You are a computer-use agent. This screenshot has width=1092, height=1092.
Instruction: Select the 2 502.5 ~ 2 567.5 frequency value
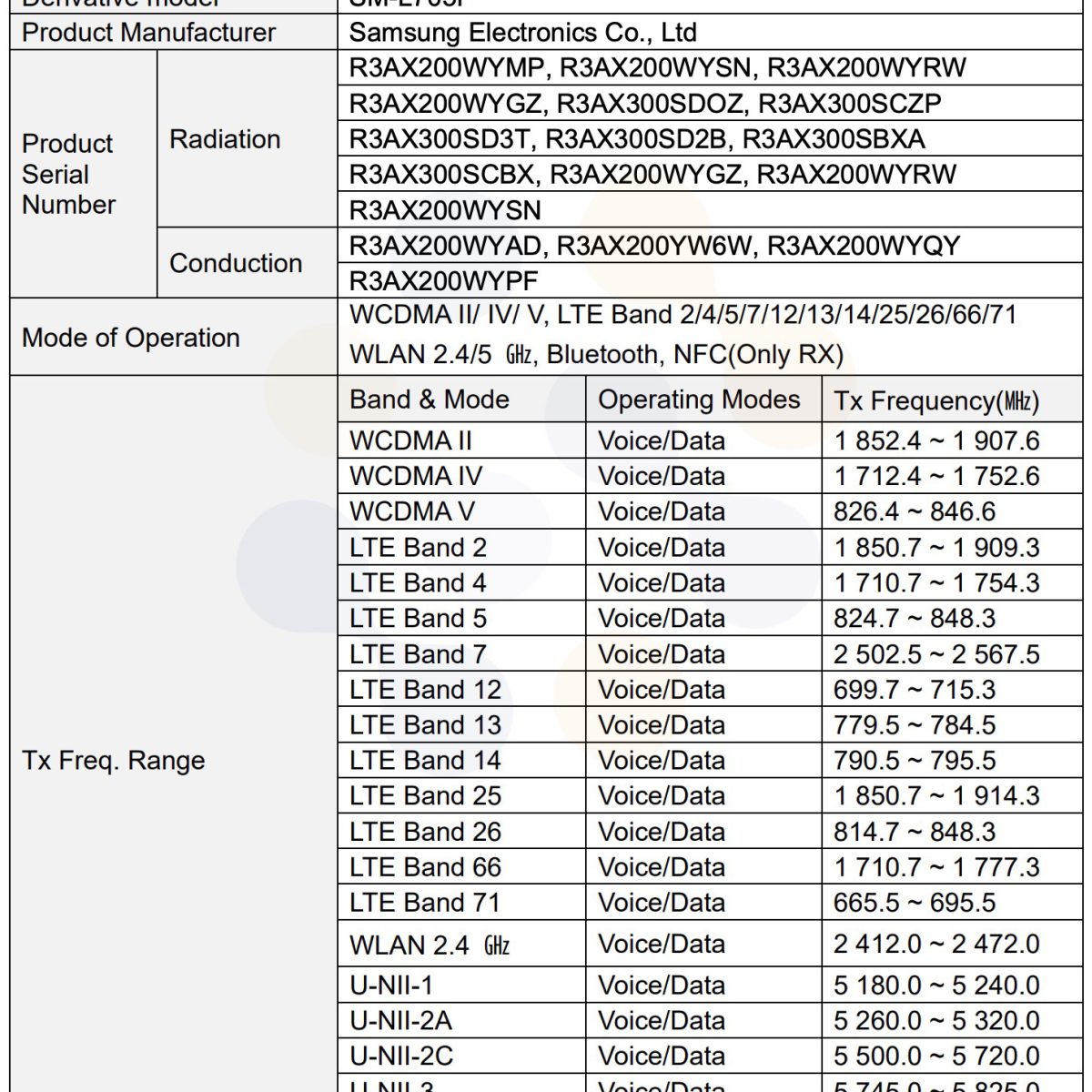point(936,654)
